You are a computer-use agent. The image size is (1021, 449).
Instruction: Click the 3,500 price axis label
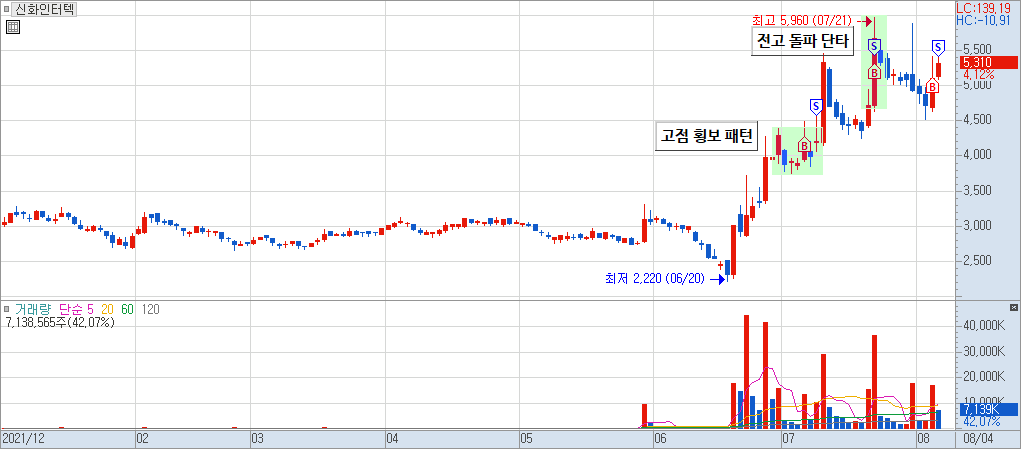point(977,191)
